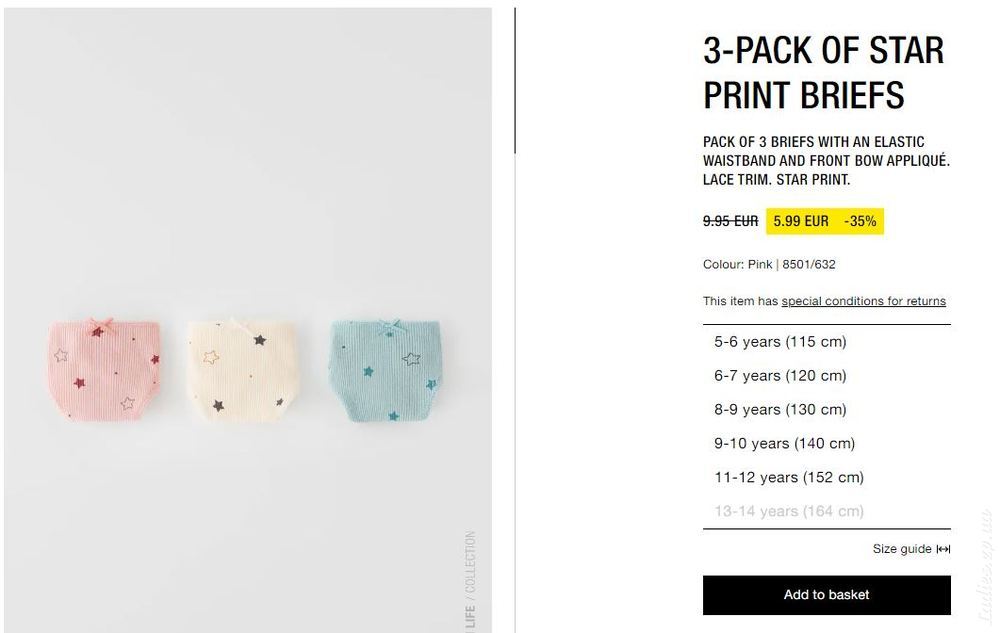Click the crossed-out 9.95 EUR price

point(730,221)
